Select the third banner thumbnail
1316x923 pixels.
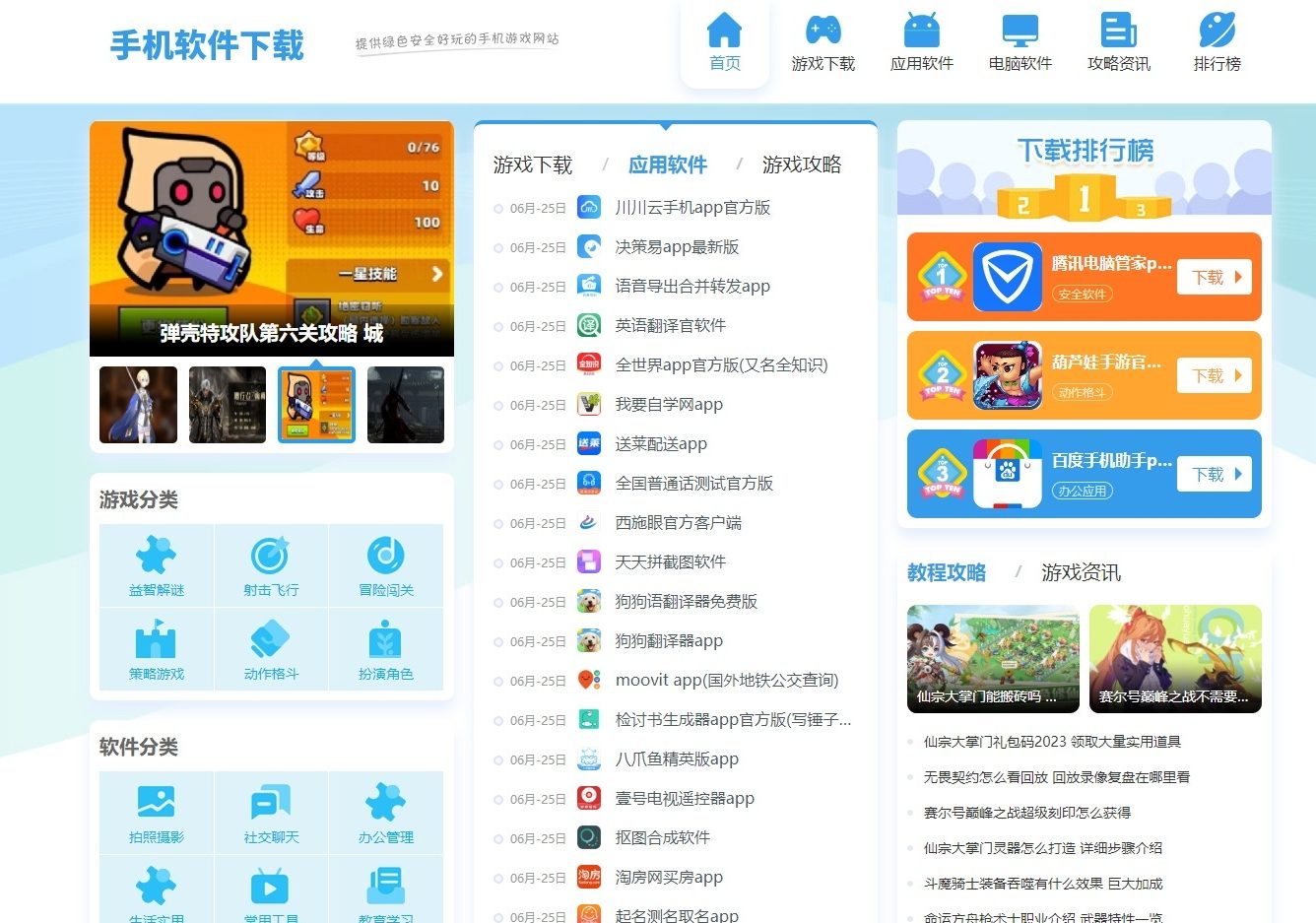[x=315, y=405]
